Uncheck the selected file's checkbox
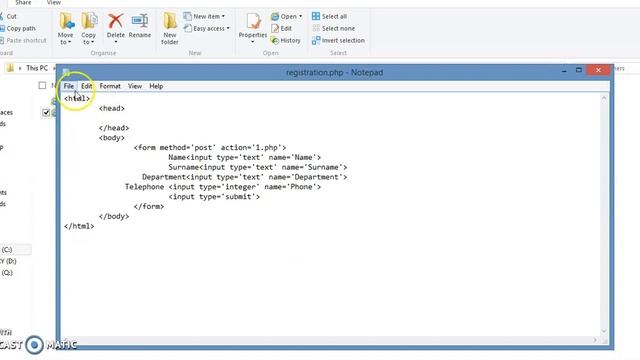The width and height of the screenshot is (640, 360). click(46, 113)
